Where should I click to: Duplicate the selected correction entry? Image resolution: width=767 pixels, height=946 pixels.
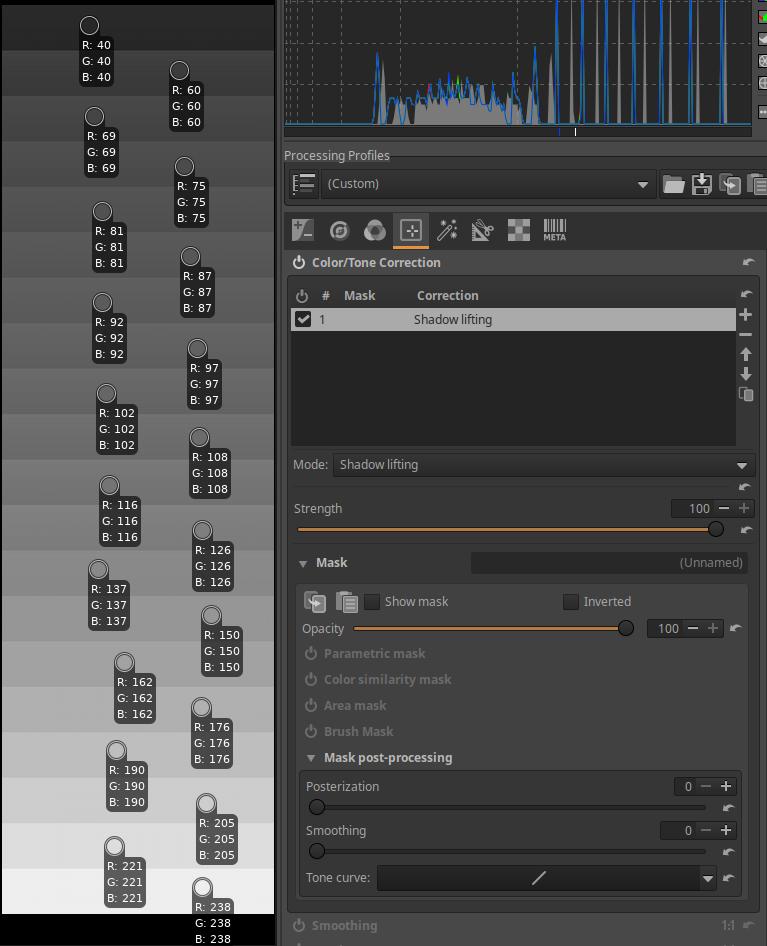pyautogui.click(x=745, y=395)
